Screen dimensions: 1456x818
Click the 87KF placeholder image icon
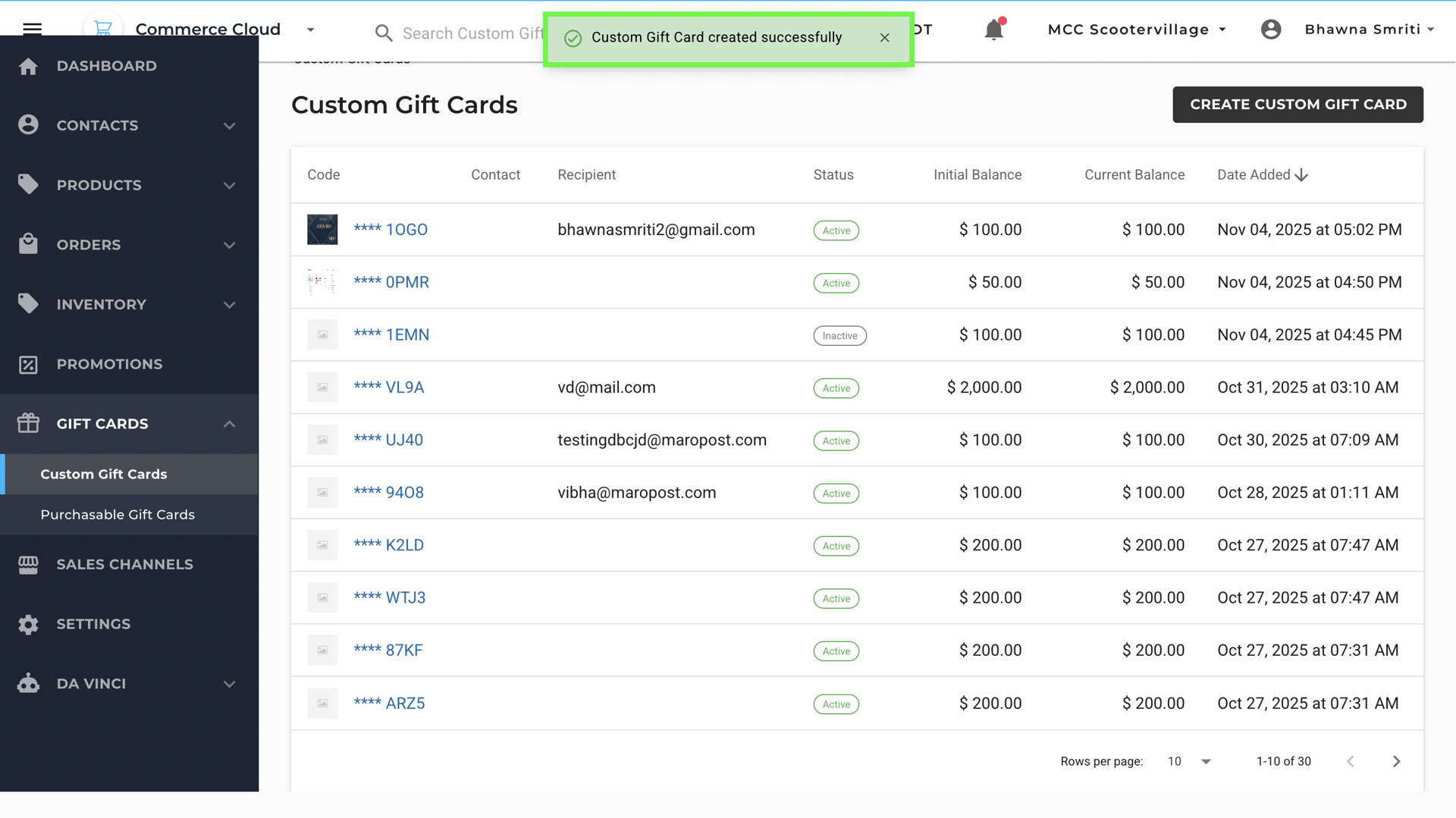(322, 650)
